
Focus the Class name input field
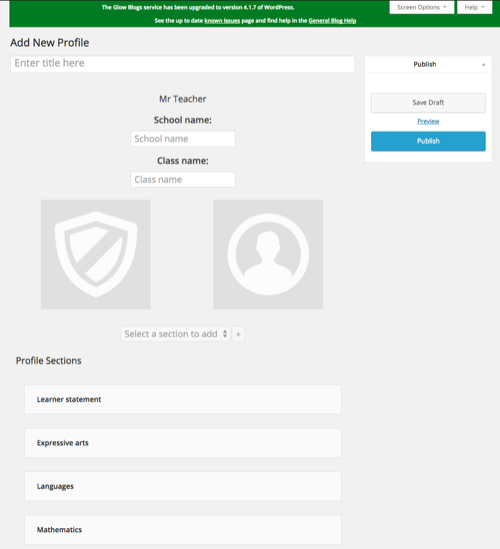(183, 180)
